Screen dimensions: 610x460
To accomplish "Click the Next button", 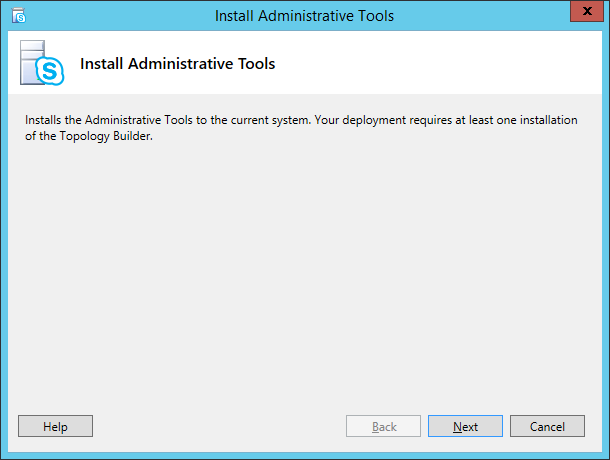I will (x=465, y=426).
